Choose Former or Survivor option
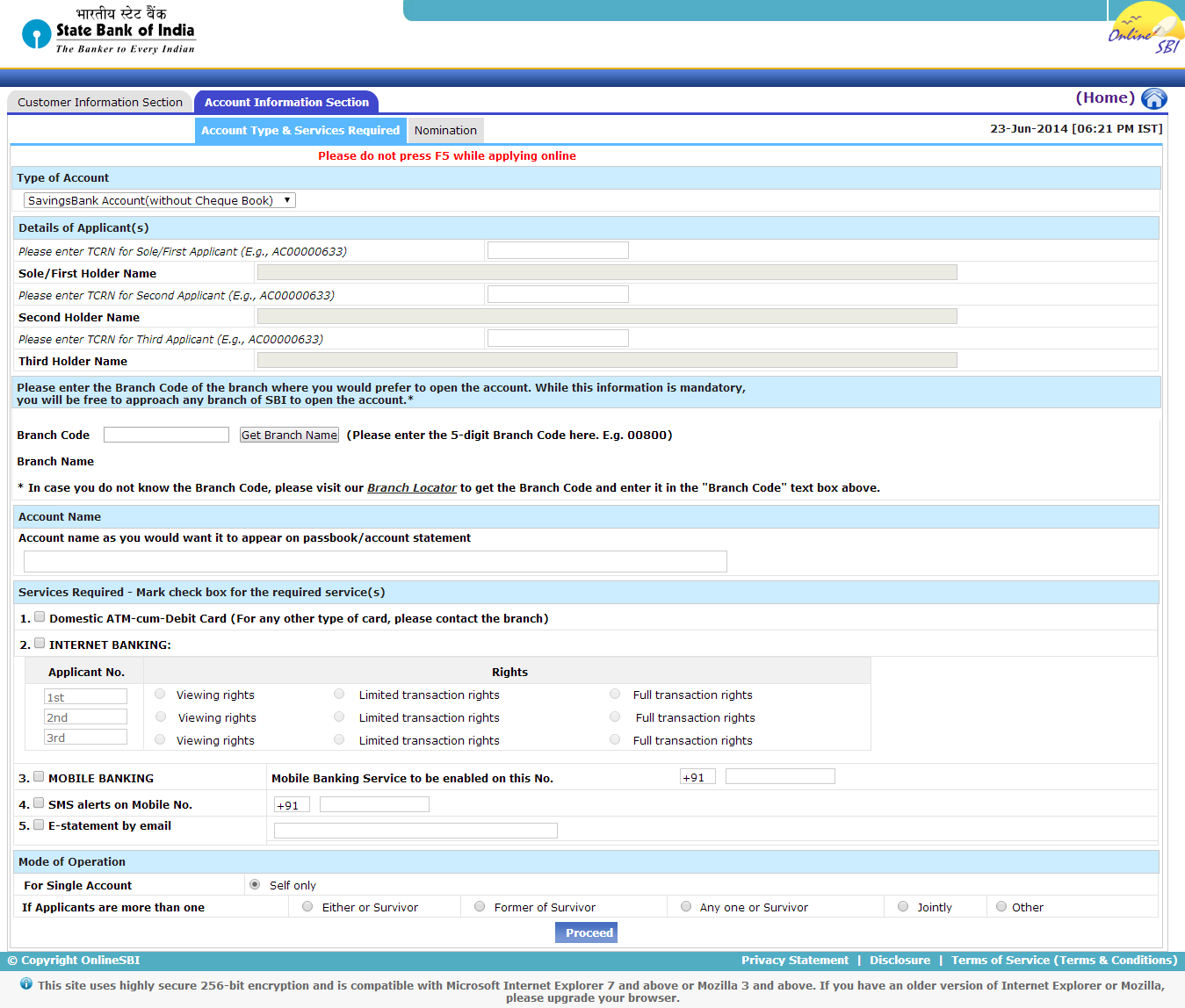This screenshot has width=1185, height=1008. pos(480,906)
